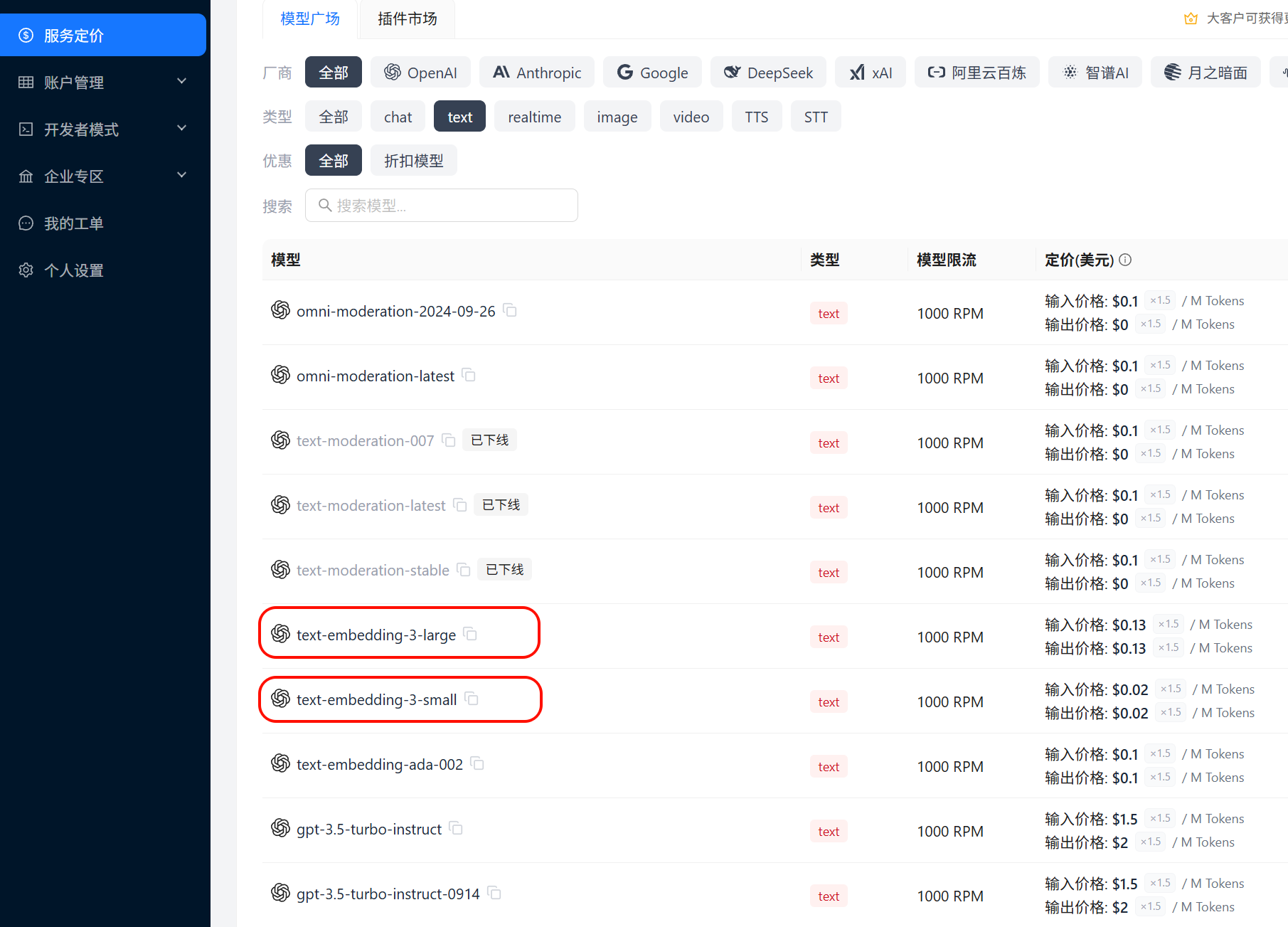
Task: Click the text tag in gpt-3.5-turbo-instruct row
Action: [x=829, y=831]
